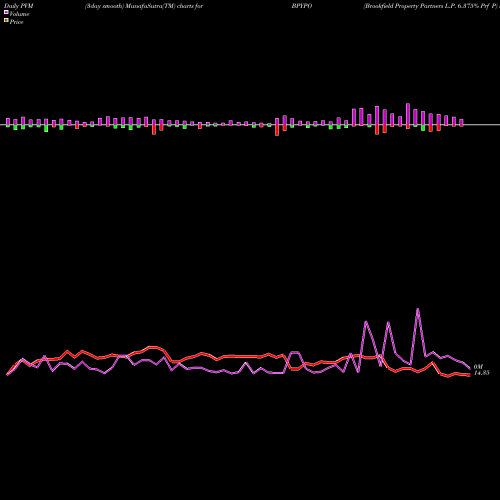Viewport: 500px width, 500px height.
Task: Click the '(3day smooth) MunafaSutra(TM) charts for' text
Action: point(144,6)
